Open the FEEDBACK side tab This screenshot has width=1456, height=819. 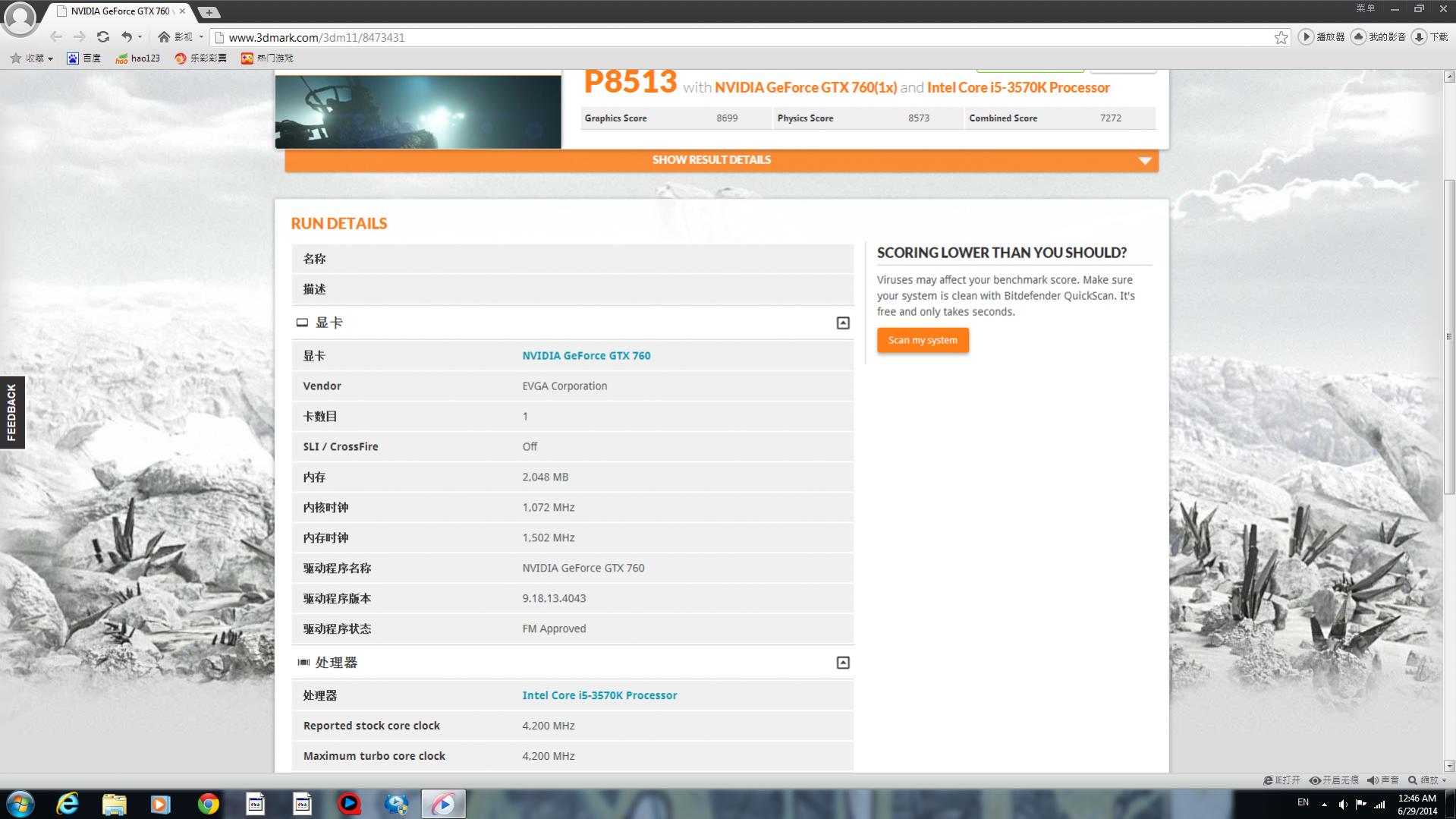coord(12,412)
